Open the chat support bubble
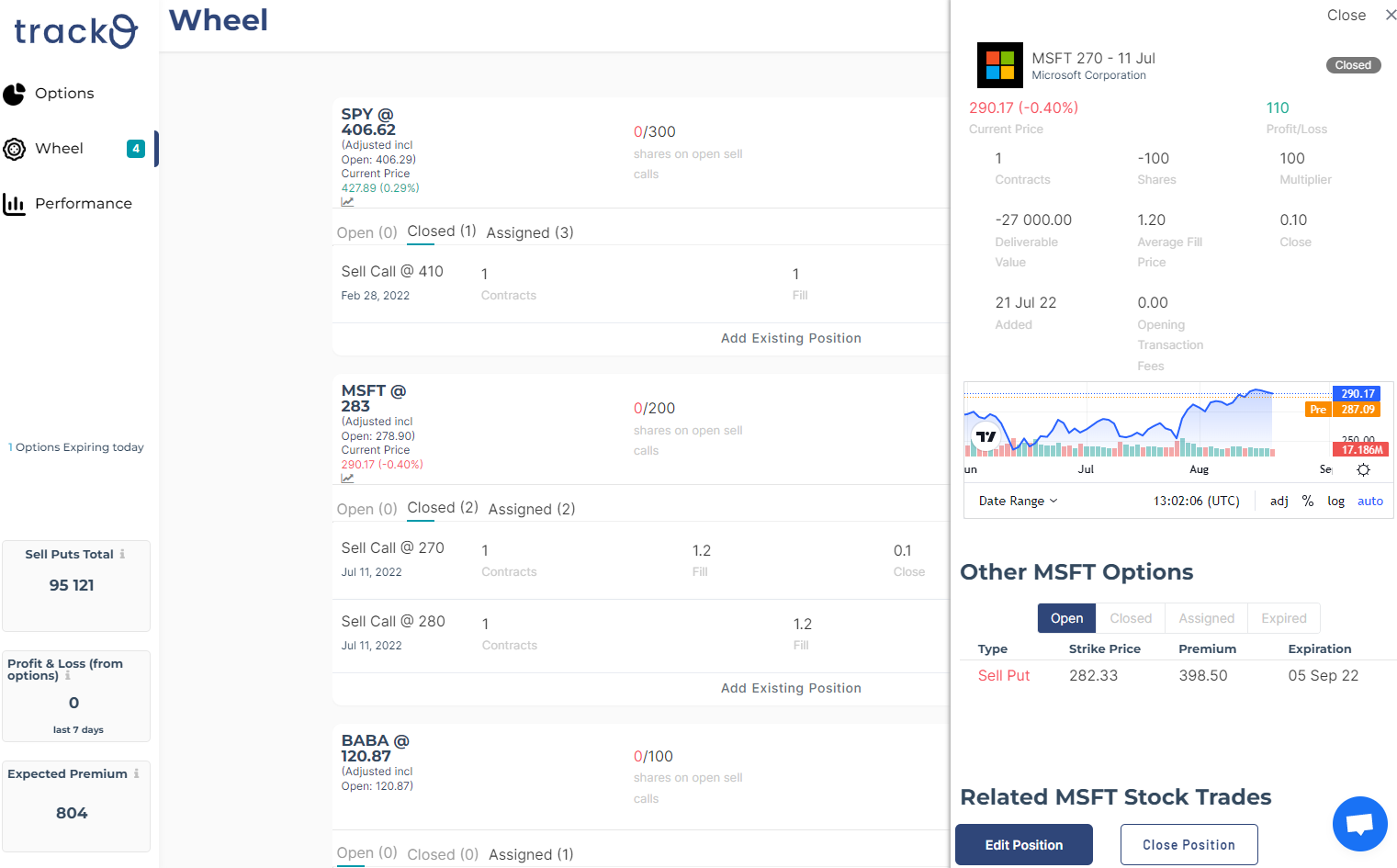Viewport: 1397px width, 868px height. [1359, 824]
